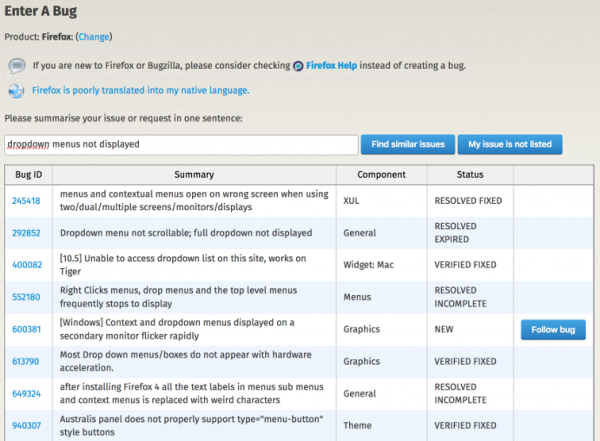Click My issue is not listed
Viewport: 600px width, 441px height.
tap(510, 144)
